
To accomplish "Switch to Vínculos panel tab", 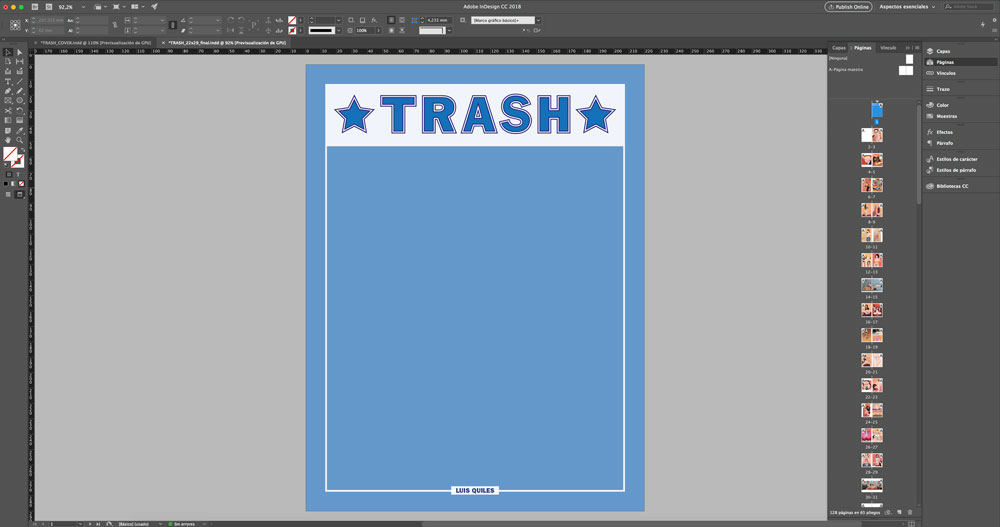I will pyautogui.click(x=888, y=47).
